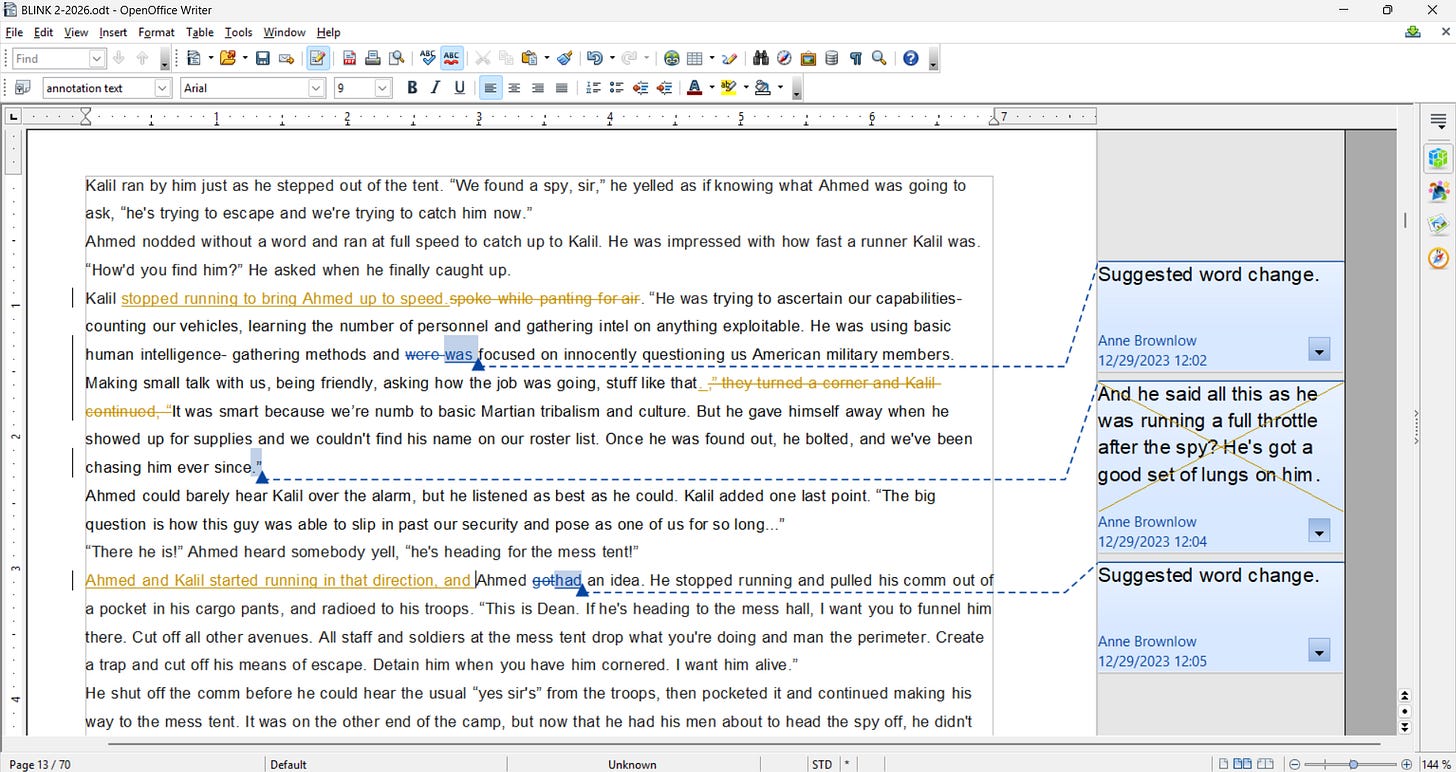The height and width of the screenshot is (772, 1456).
Task: Click Export Directly as PDF icon
Action: (349, 59)
